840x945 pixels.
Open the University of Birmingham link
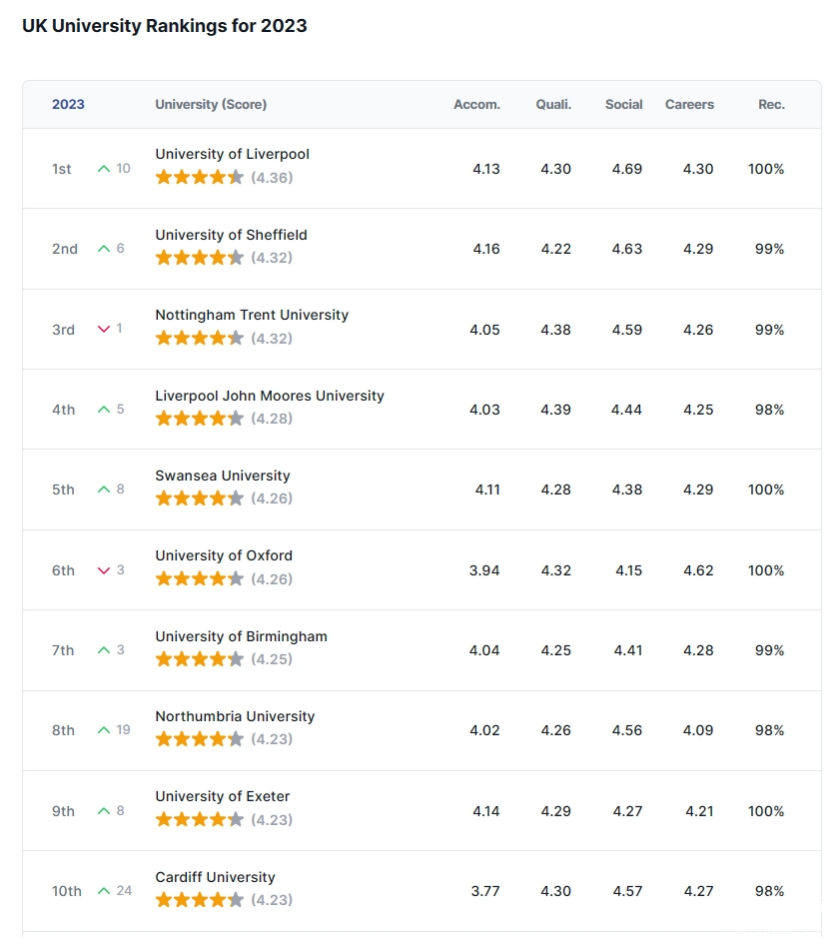pos(241,636)
